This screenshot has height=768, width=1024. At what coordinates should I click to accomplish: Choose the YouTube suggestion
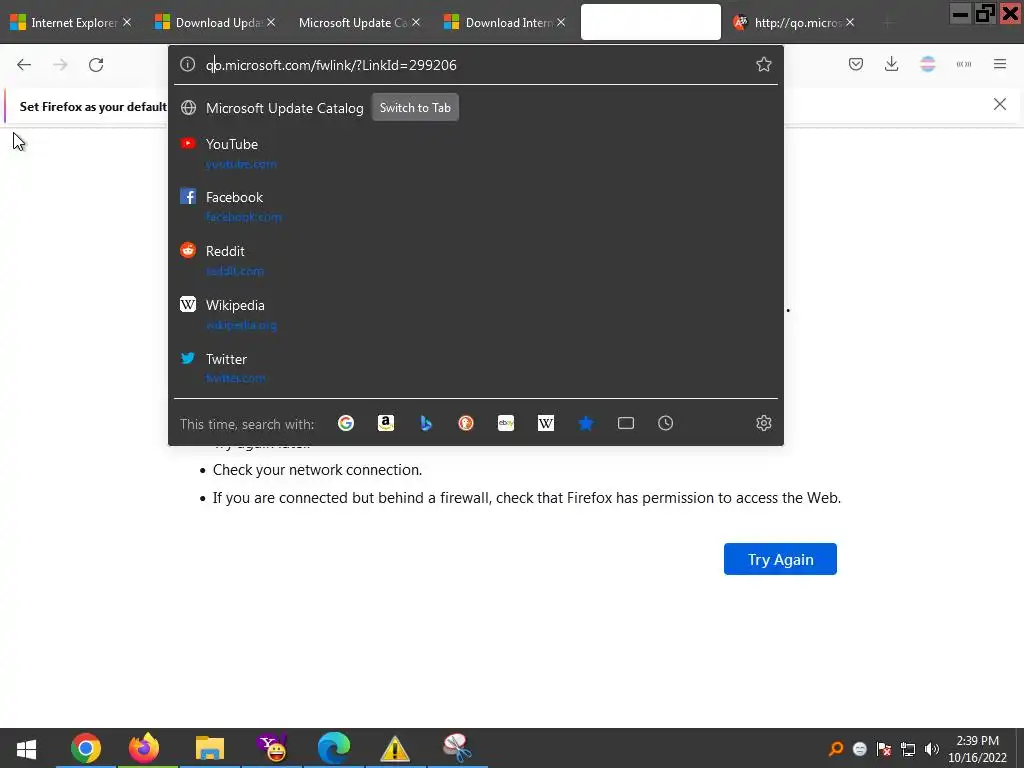[x=476, y=153]
